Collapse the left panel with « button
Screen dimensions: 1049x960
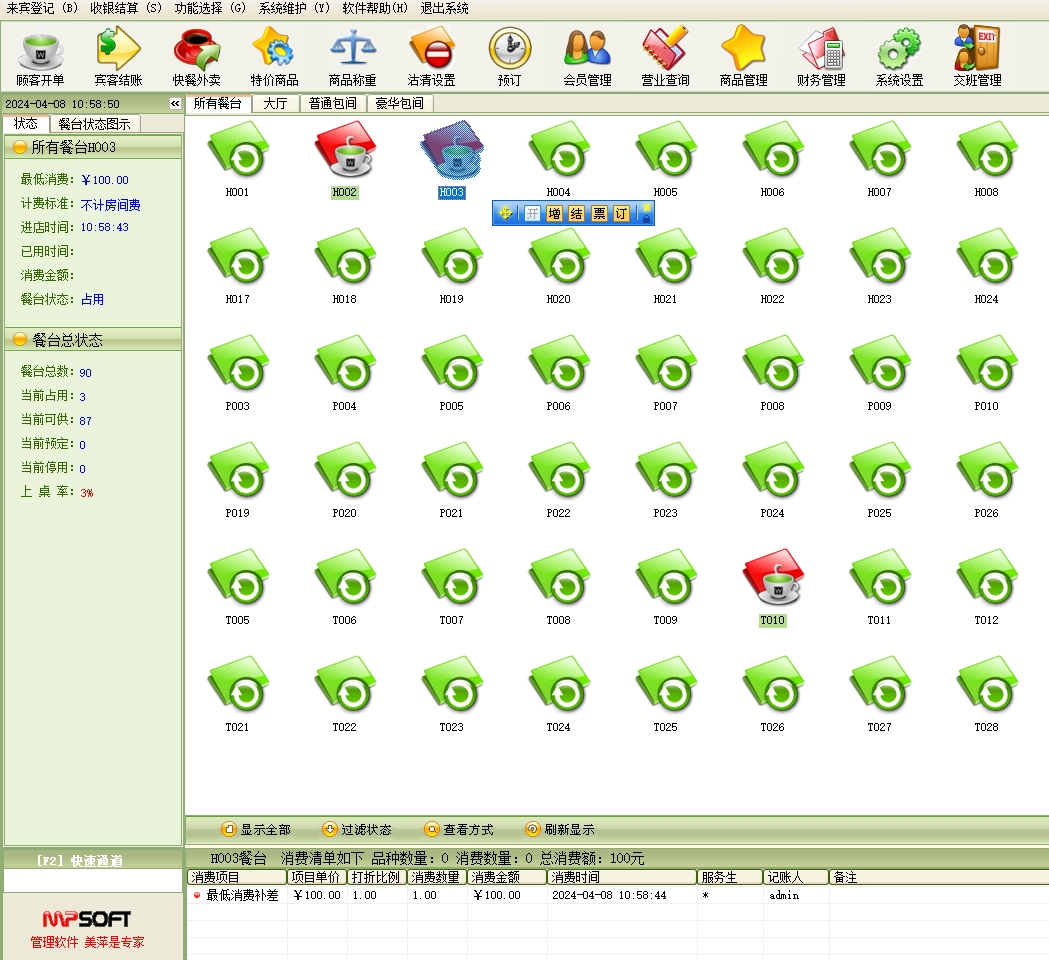[x=175, y=104]
